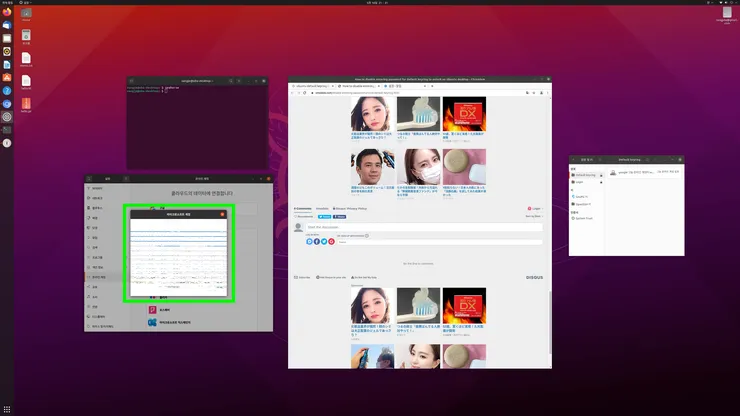Launch Rhythmbox from the dock
The image size is (740, 416).
coord(7,51)
